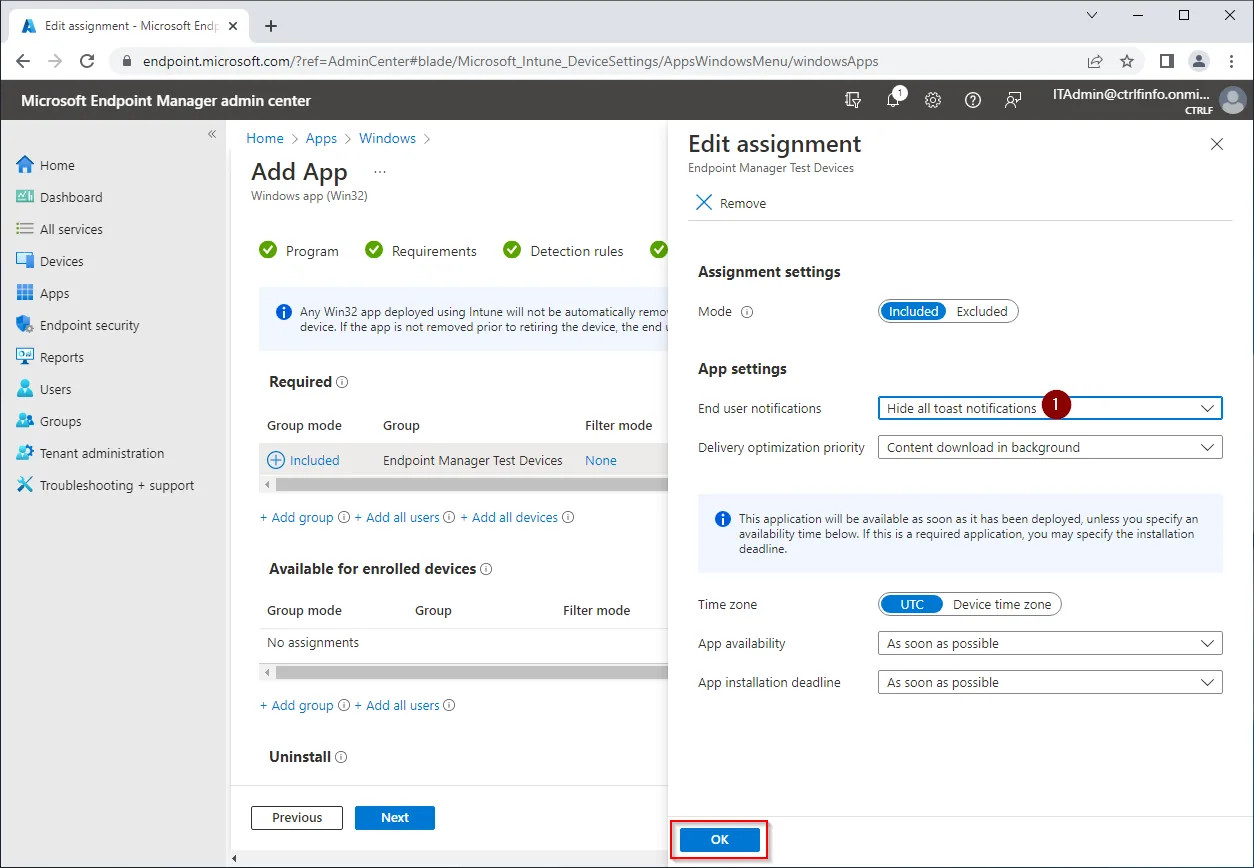This screenshot has width=1254, height=868.
Task: Open the Cloud Shell/directory icon in header
Action: click(853, 100)
